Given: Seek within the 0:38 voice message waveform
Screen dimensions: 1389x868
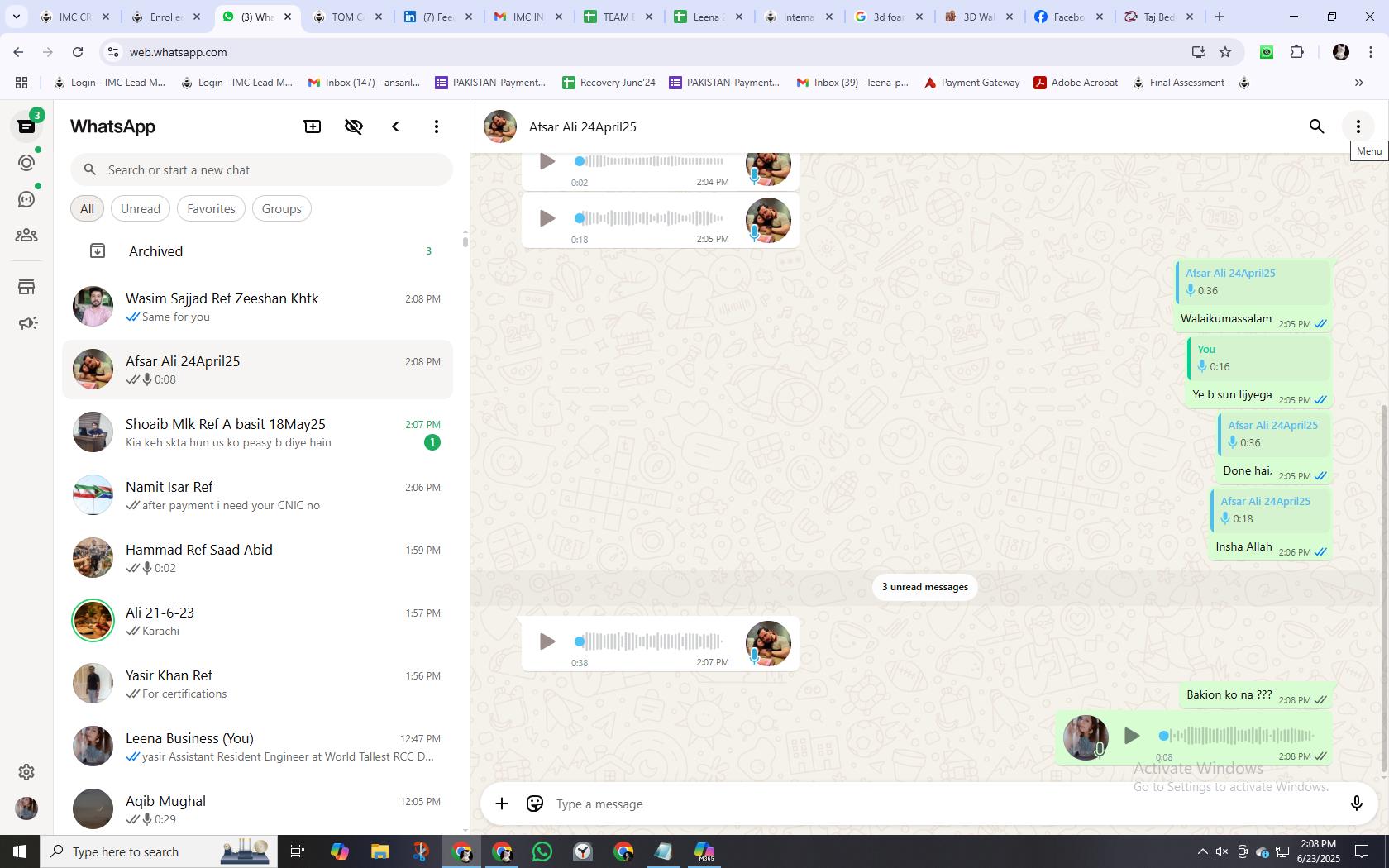Looking at the screenshot, I should coord(650,641).
